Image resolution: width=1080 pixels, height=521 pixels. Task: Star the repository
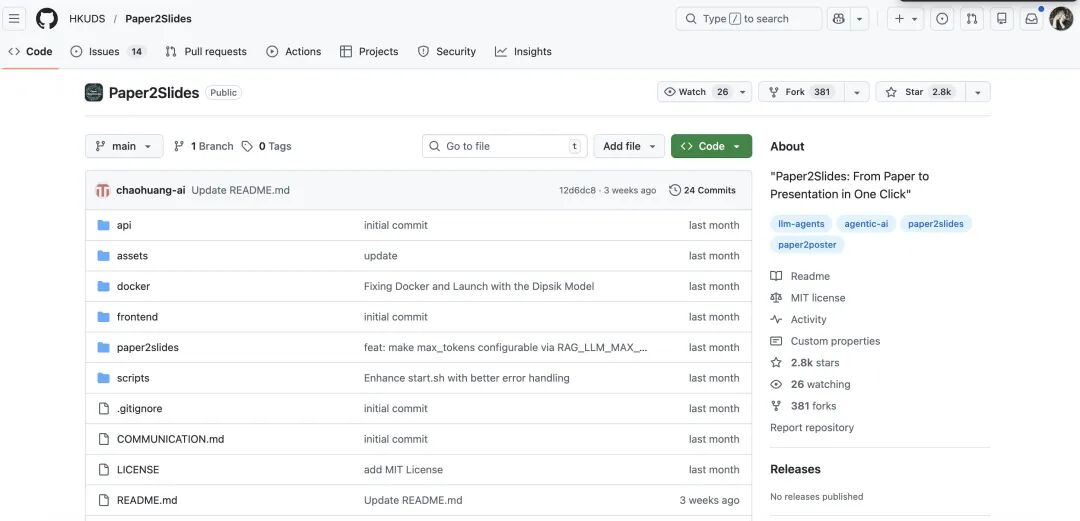pyautogui.click(x=920, y=92)
